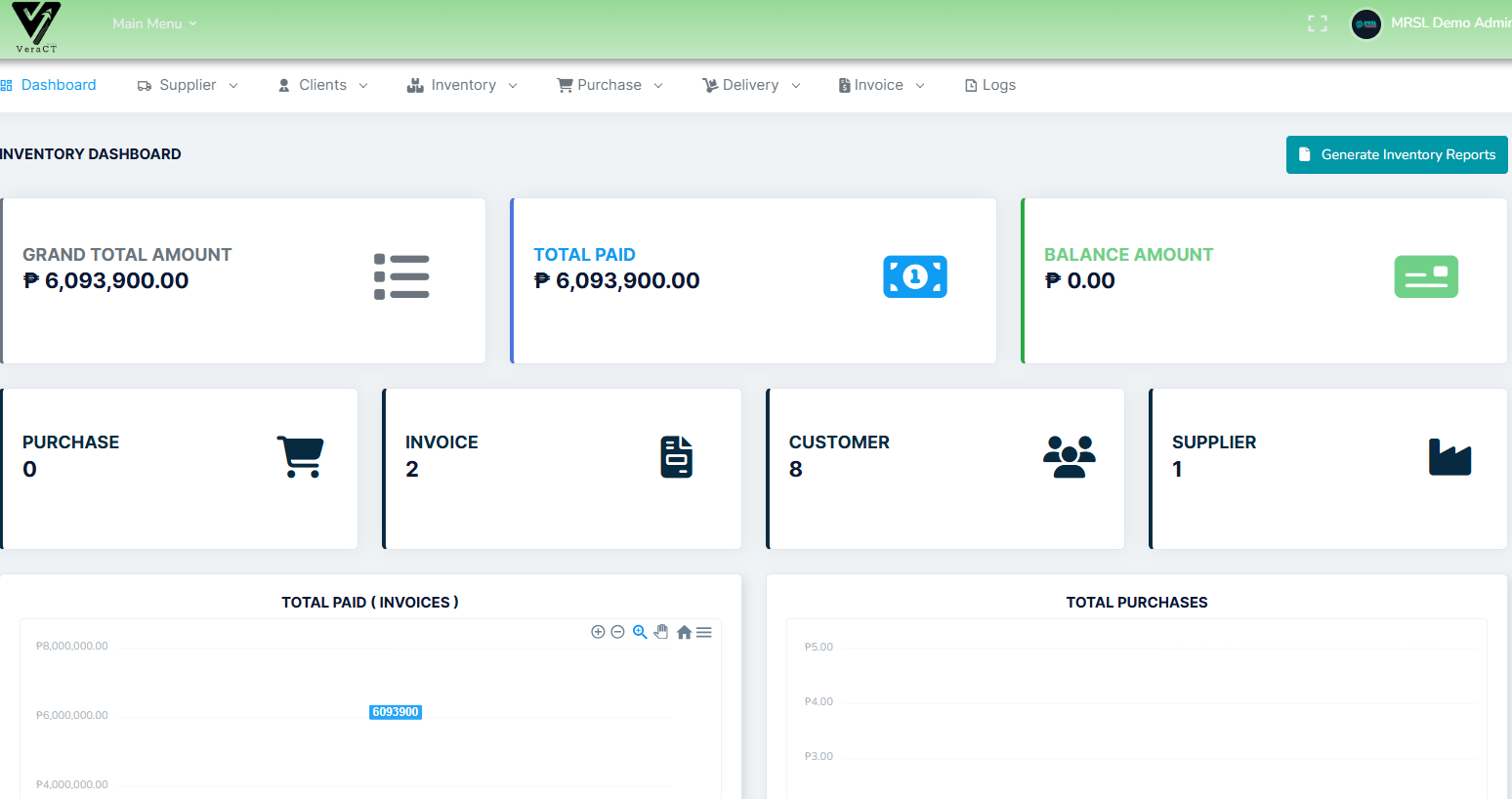
Task: Click the banknote icon on the Total Paid card
Action: click(x=914, y=276)
